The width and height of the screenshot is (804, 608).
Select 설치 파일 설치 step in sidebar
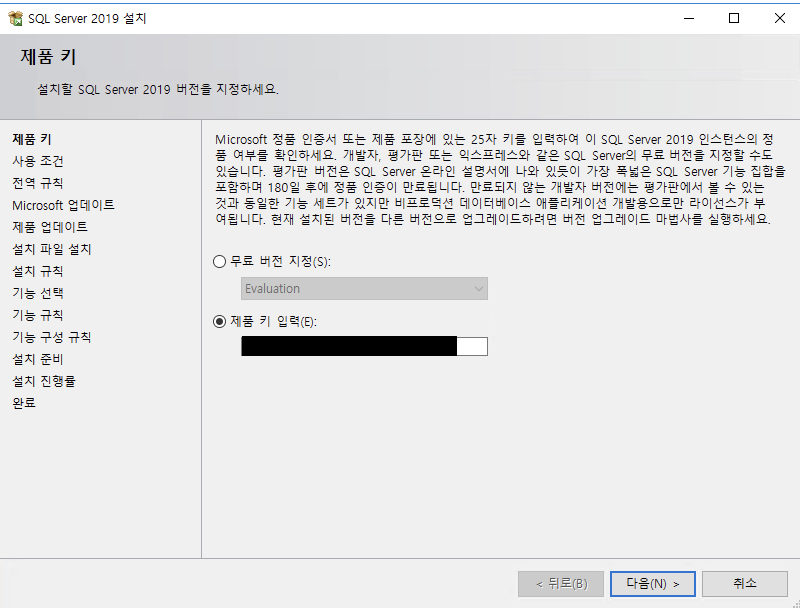pyautogui.click(x=52, y=249)
